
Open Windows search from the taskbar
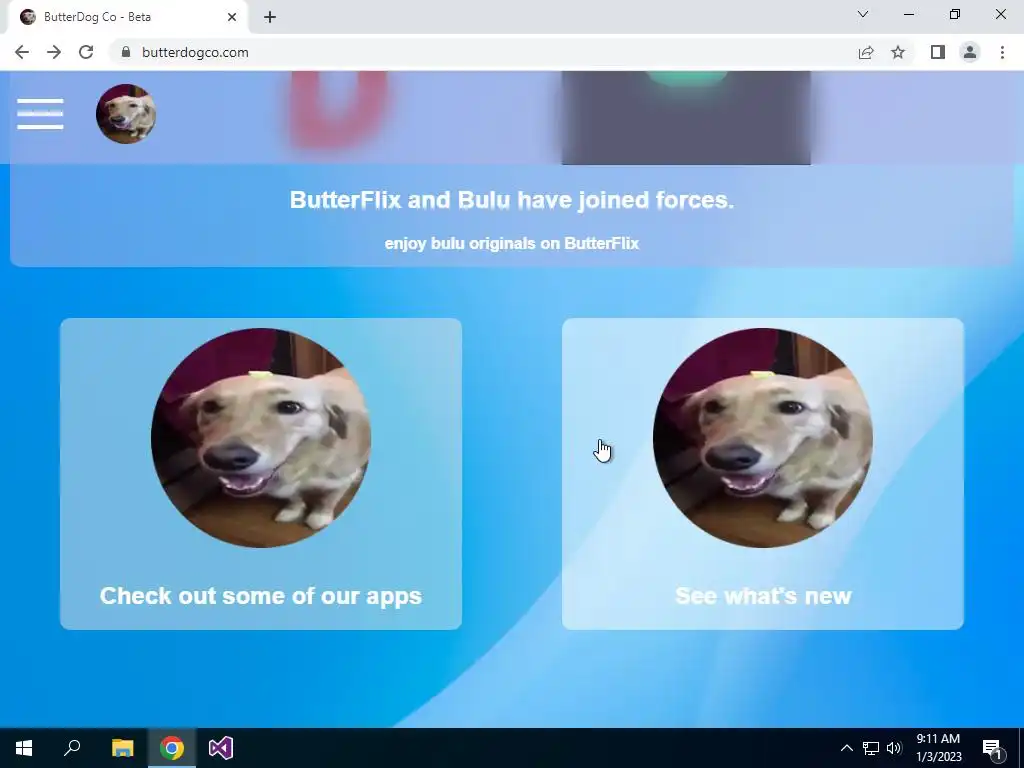pos(72,748)
